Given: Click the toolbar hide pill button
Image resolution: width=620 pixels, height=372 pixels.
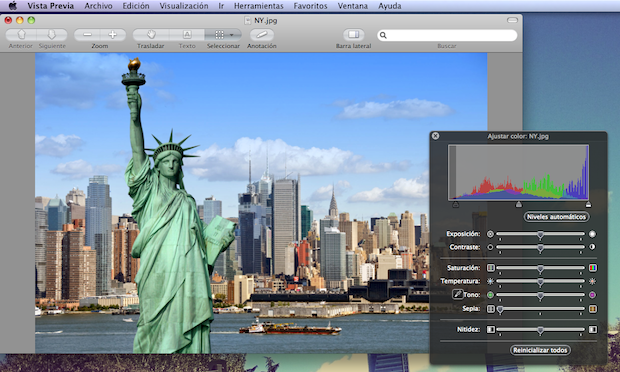Looking at the screenshot, I should click(x=512, y=20).
